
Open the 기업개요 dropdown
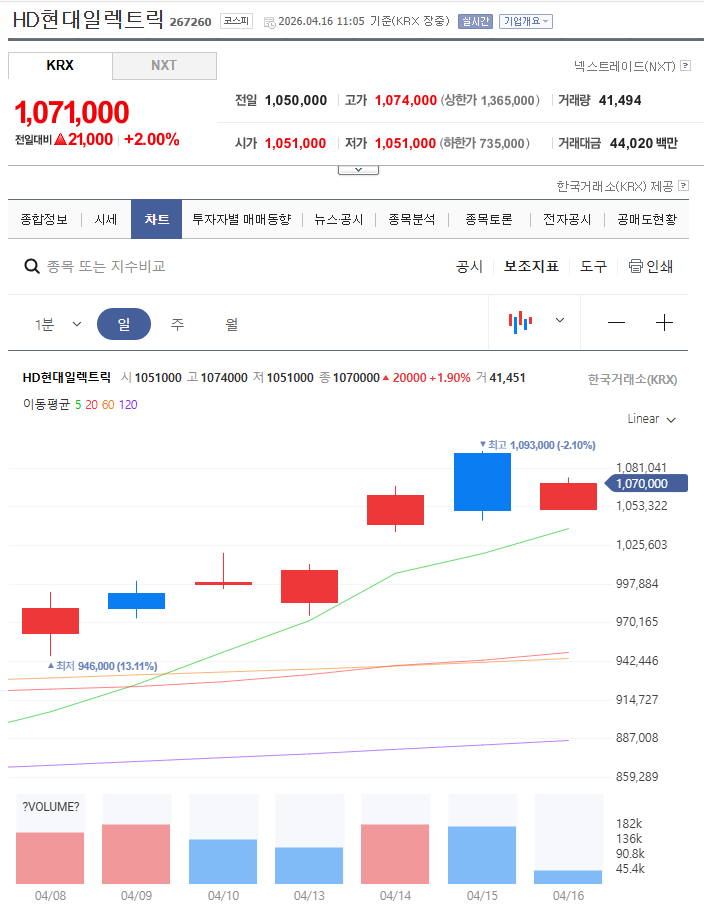526,22
